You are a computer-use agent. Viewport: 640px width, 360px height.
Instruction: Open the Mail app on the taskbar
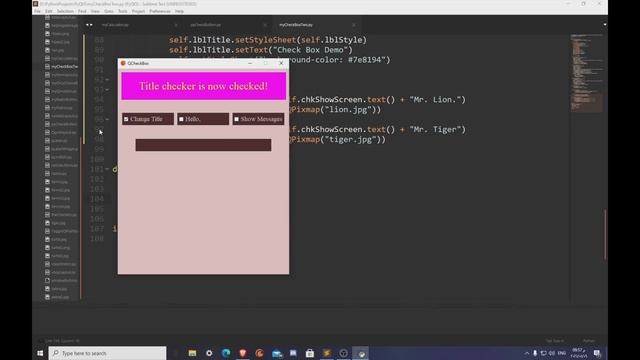click(x=277, y=353)
